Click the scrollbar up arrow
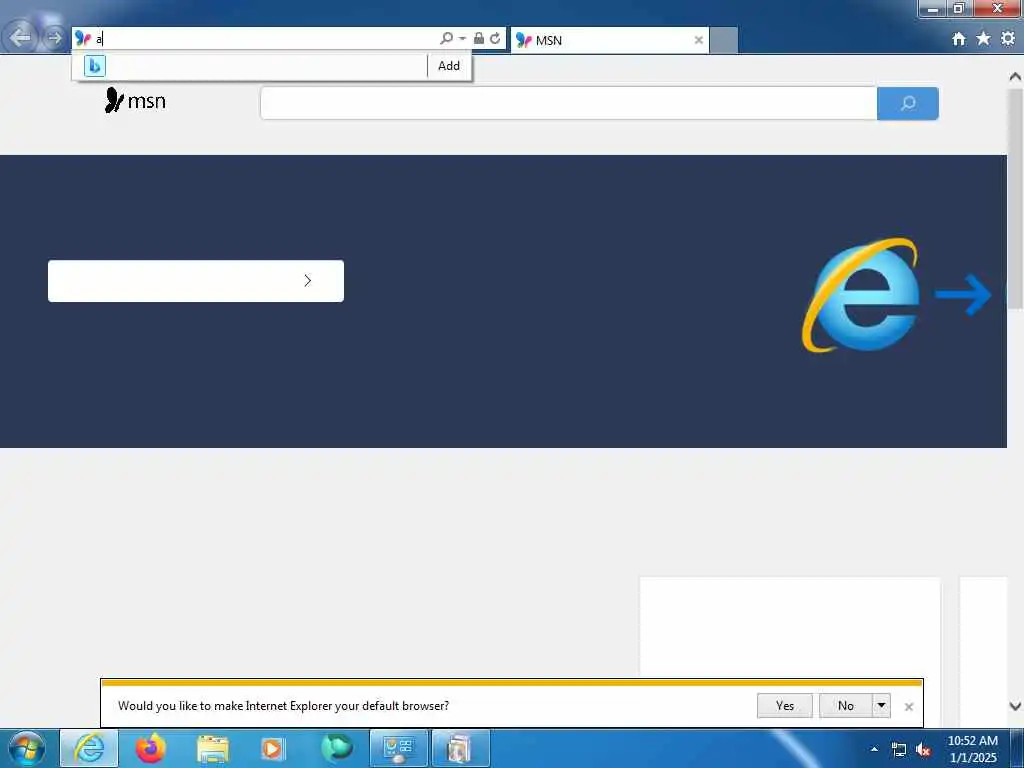This screenshot has width=1024, height=768. coord(1015,77)
